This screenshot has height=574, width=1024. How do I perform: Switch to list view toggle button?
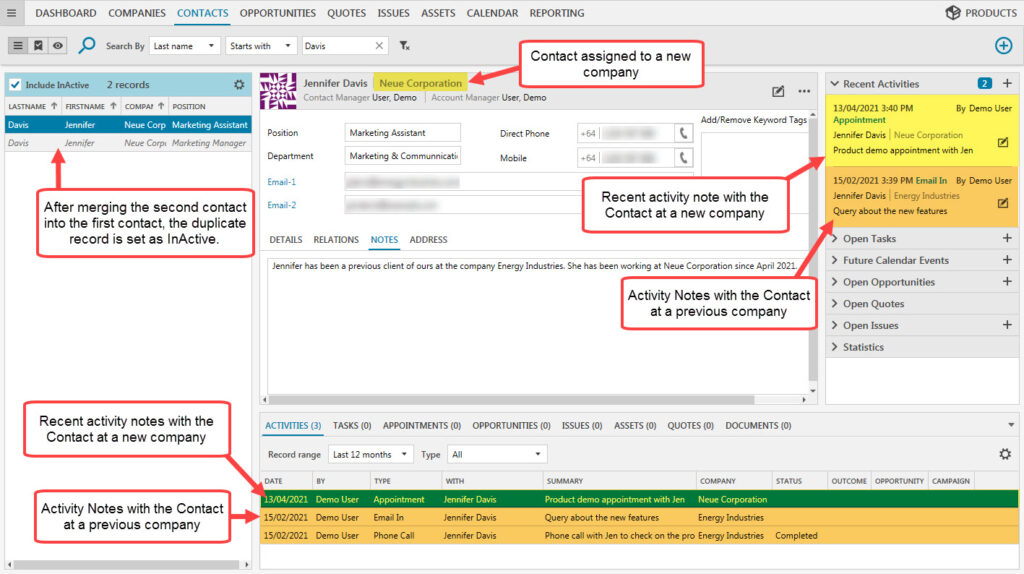coord(18,46)
